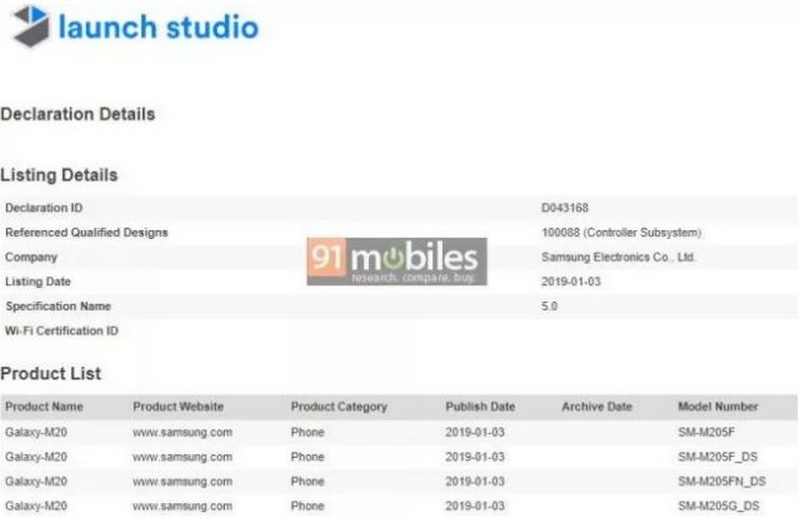Click the Product Name column header
The height and width of the screenshot is (518, 800).
(x=44, y=407)
